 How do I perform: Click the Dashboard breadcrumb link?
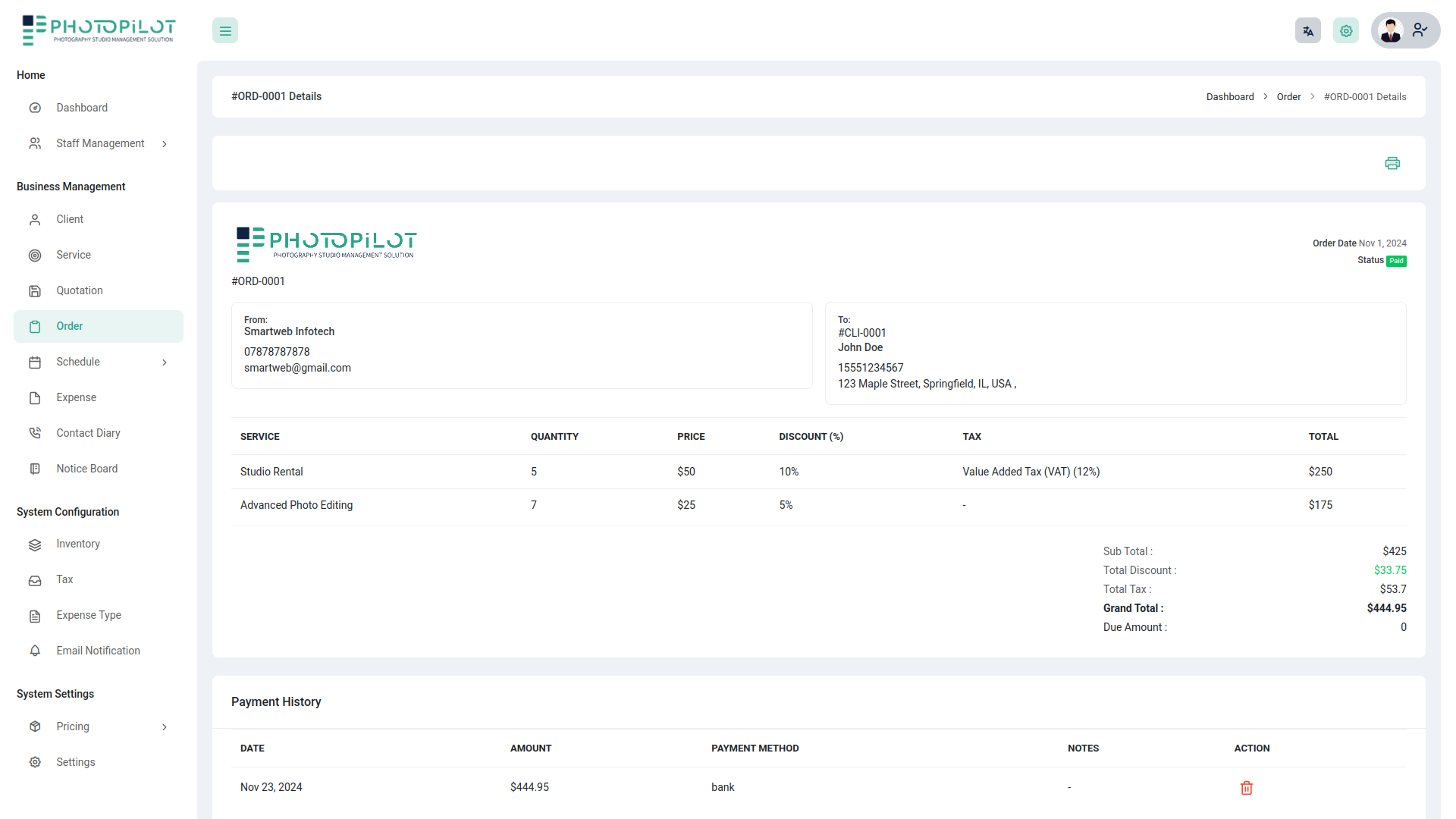(1230, 97)
